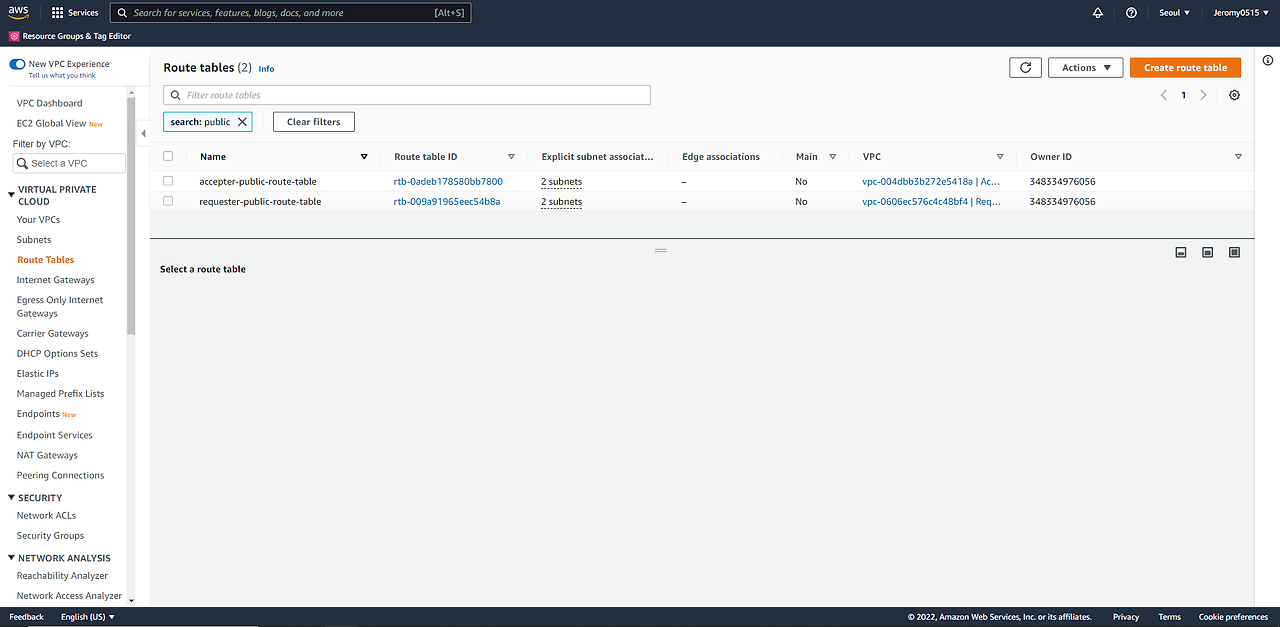Toggle the New VPC Experience switch
The image size is (1280, 627).
pyautogui.click(x=17, y=64)
